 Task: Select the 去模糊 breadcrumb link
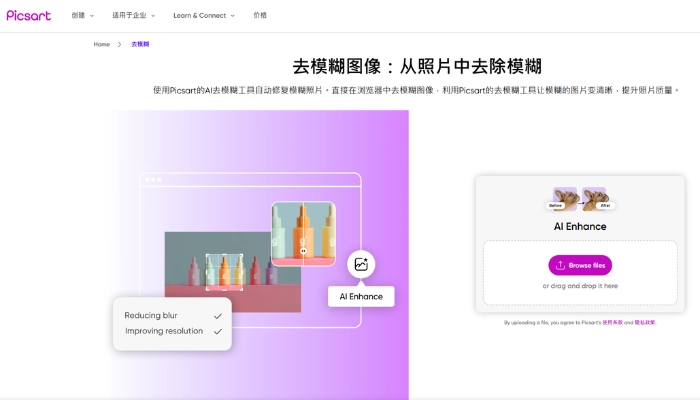(140, 44)
